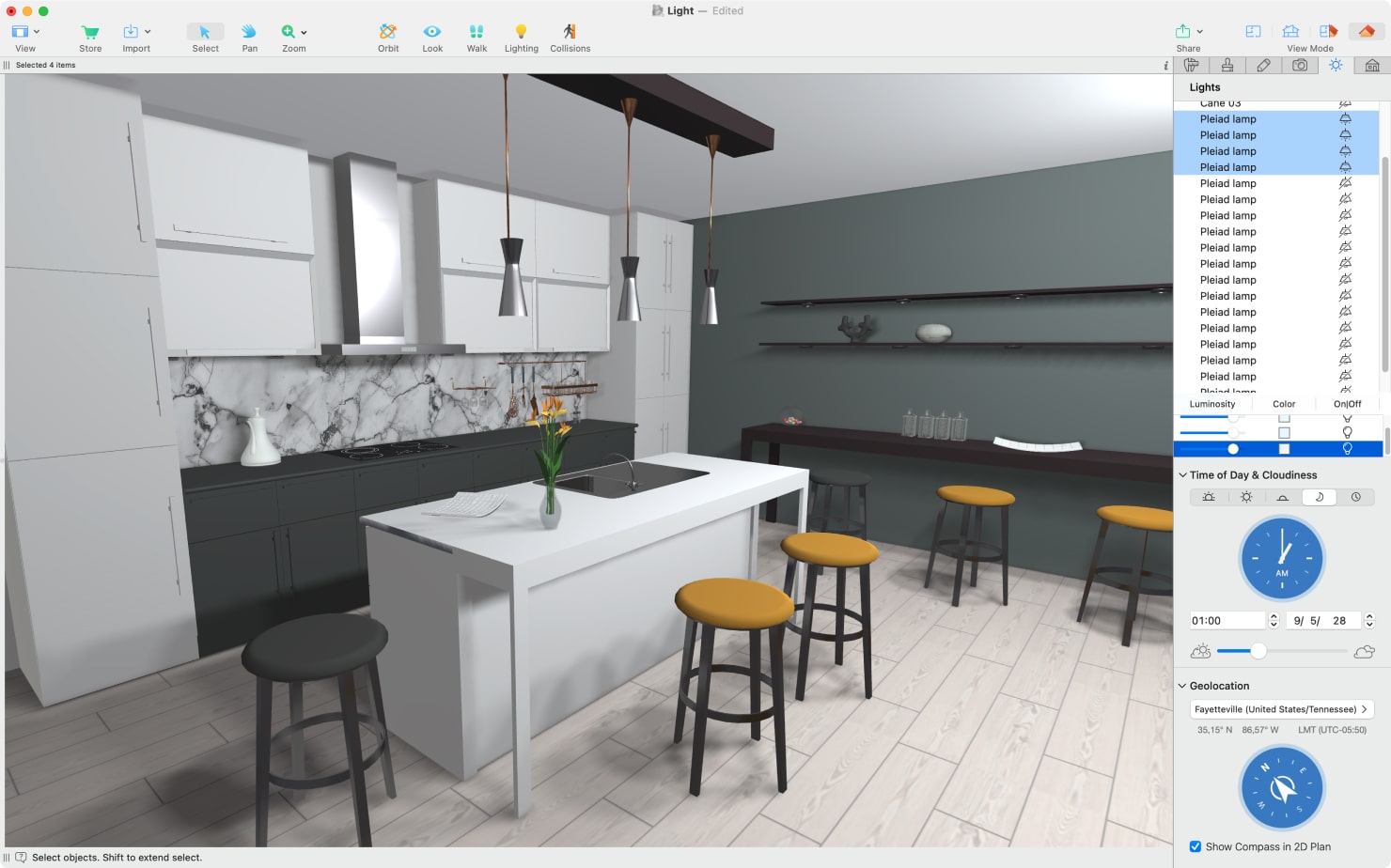Click the compass dial under Geolocation
The width and height of the screenshot is (1391, 868).
pos(1282,788)
